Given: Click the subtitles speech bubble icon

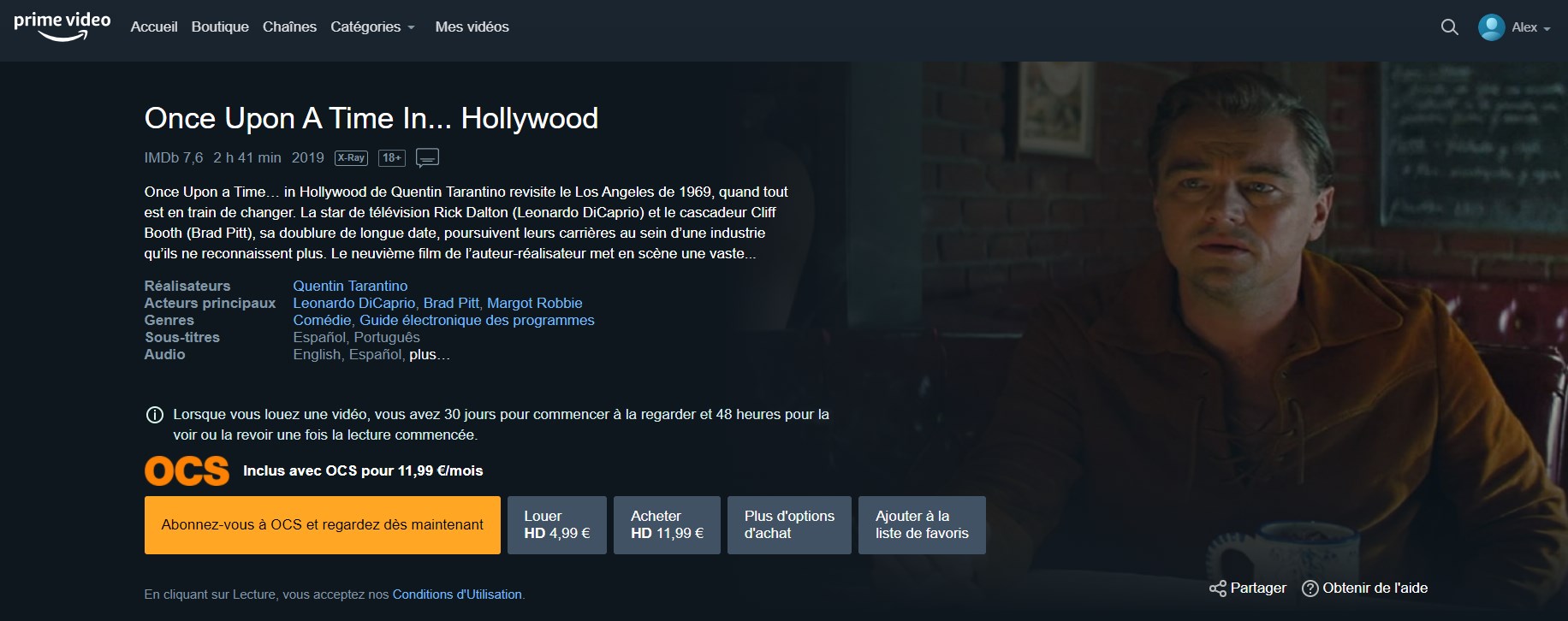Looking at the screenshot, I should click(x=427, y=157).
